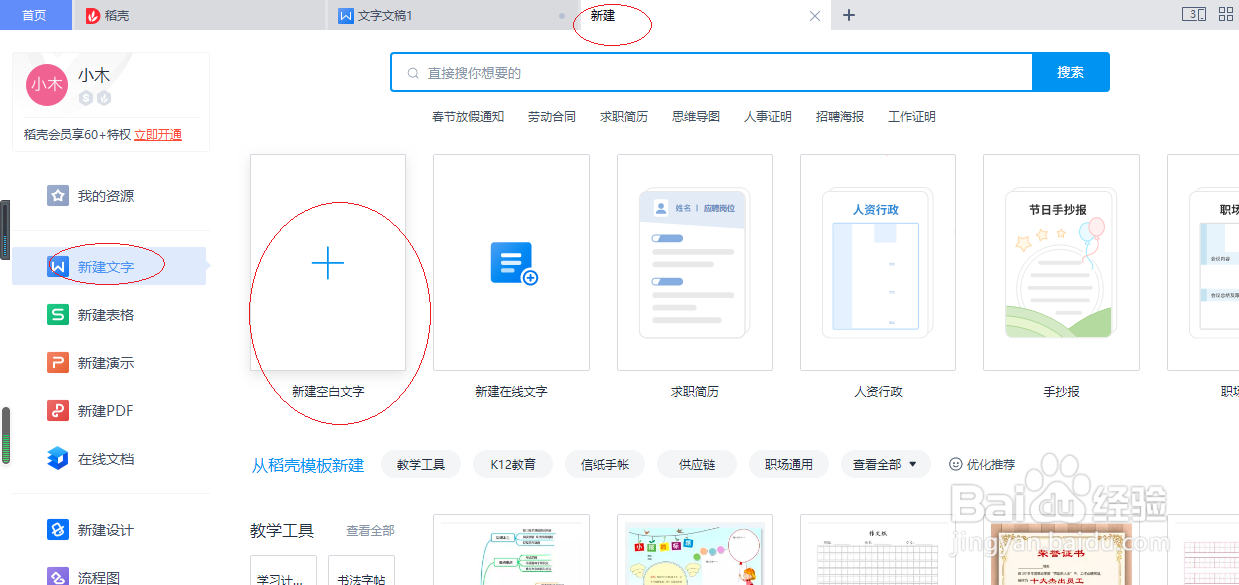The width and height of the screenshot is (1239, 585).
Task: Select the 供应链 category tag
Action: pos(697,464)
